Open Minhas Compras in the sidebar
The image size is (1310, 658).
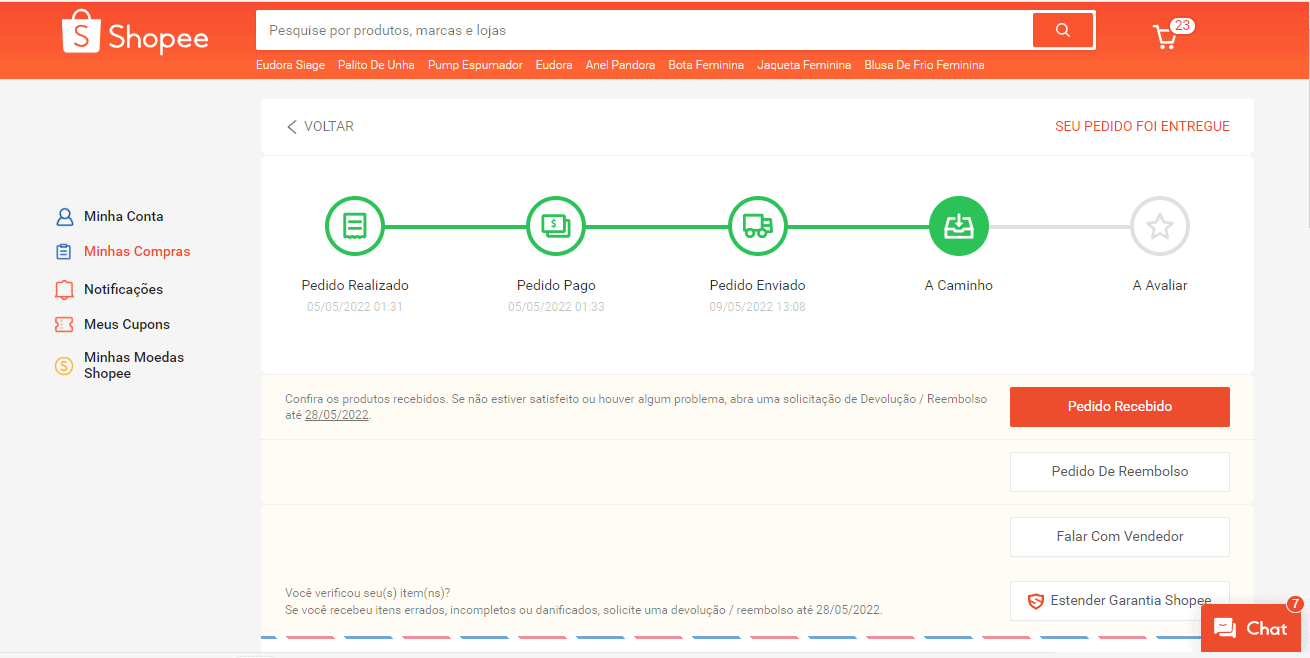pyautogui.click(x=137, y=251)
